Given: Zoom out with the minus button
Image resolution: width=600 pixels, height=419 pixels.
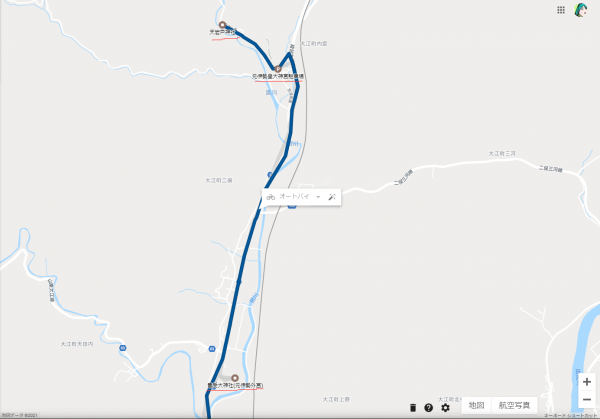Looking at the screenshot, I should click(587, 399).
